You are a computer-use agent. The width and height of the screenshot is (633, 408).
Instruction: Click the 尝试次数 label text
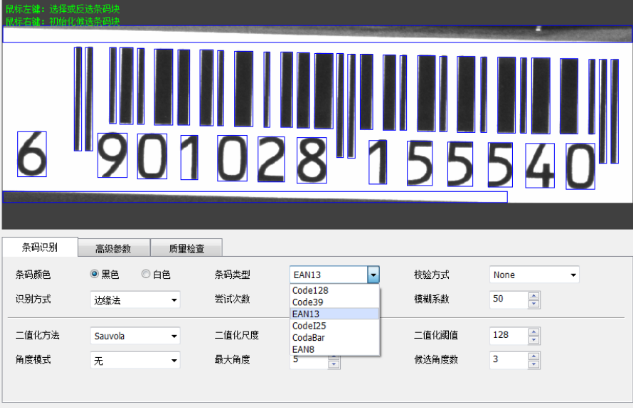(x=232, y=299)
